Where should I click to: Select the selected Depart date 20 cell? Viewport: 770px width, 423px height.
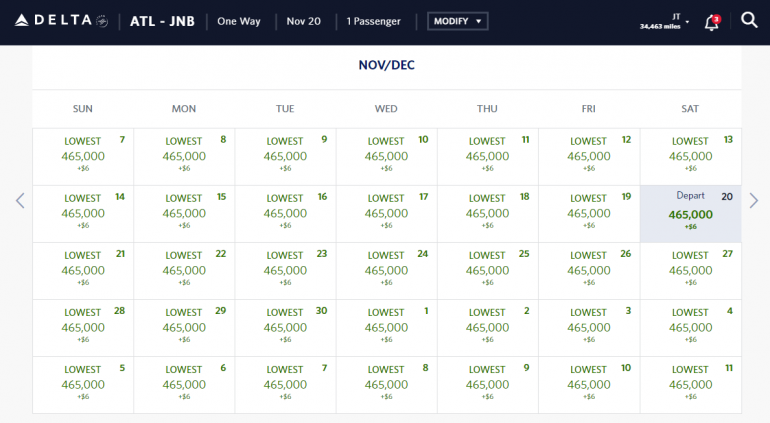(x=690, y=213)
